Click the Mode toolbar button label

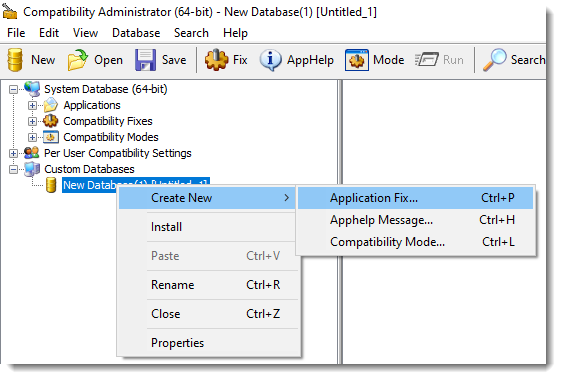tap(389, 60)
